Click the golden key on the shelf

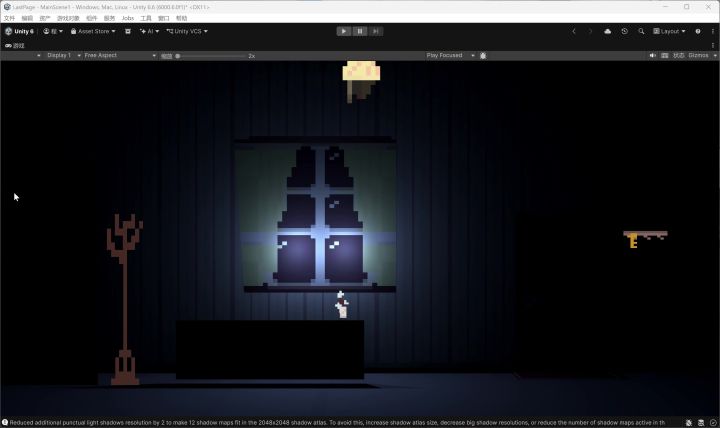tap(633, 241)
